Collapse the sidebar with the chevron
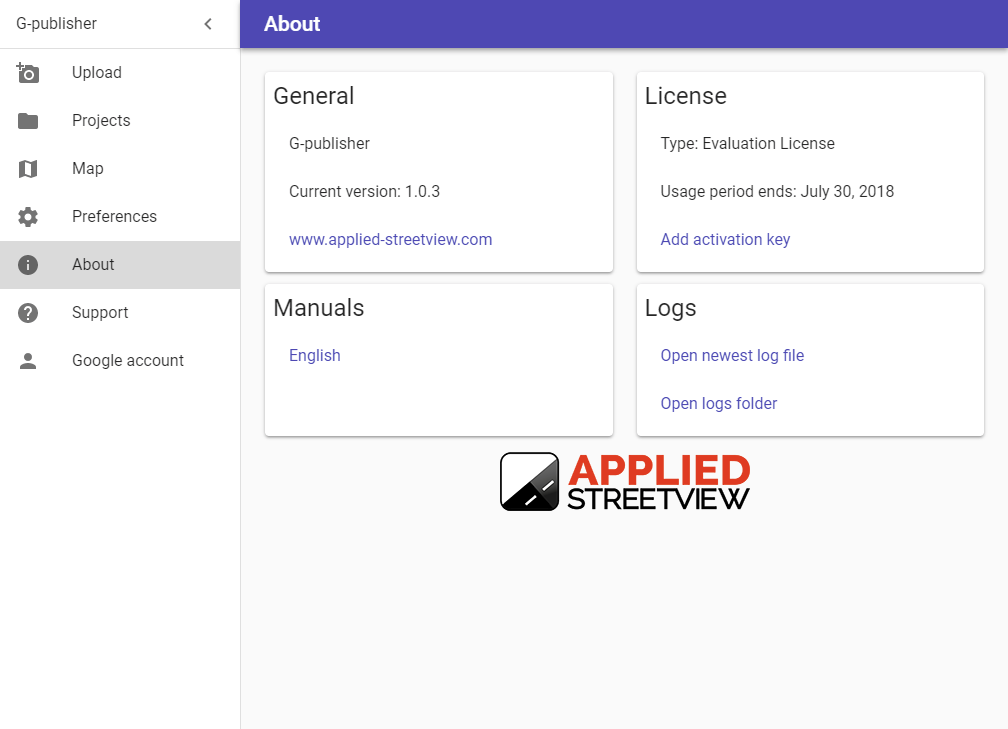 (x=208, y=24)
